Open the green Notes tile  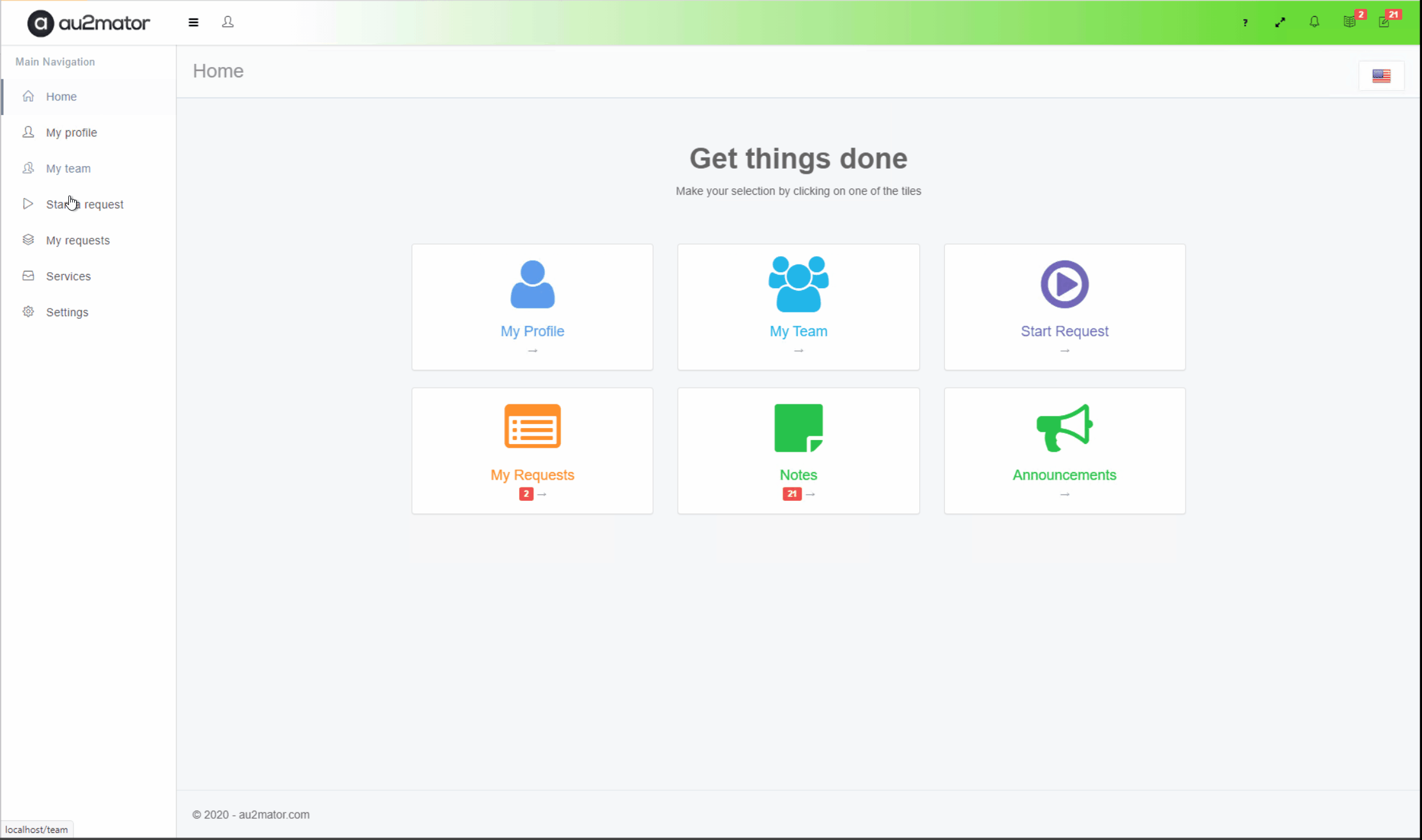coord(798,450)
